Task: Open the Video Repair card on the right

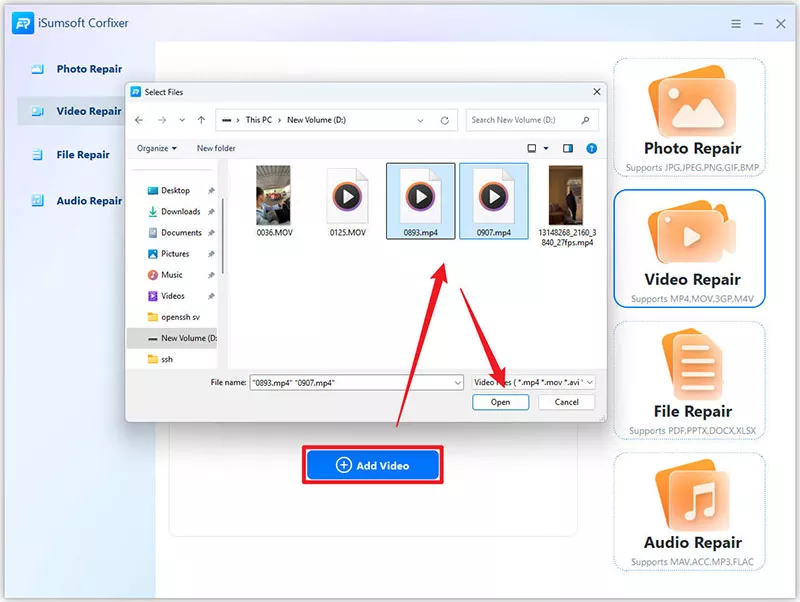Action: pos(690,249)
